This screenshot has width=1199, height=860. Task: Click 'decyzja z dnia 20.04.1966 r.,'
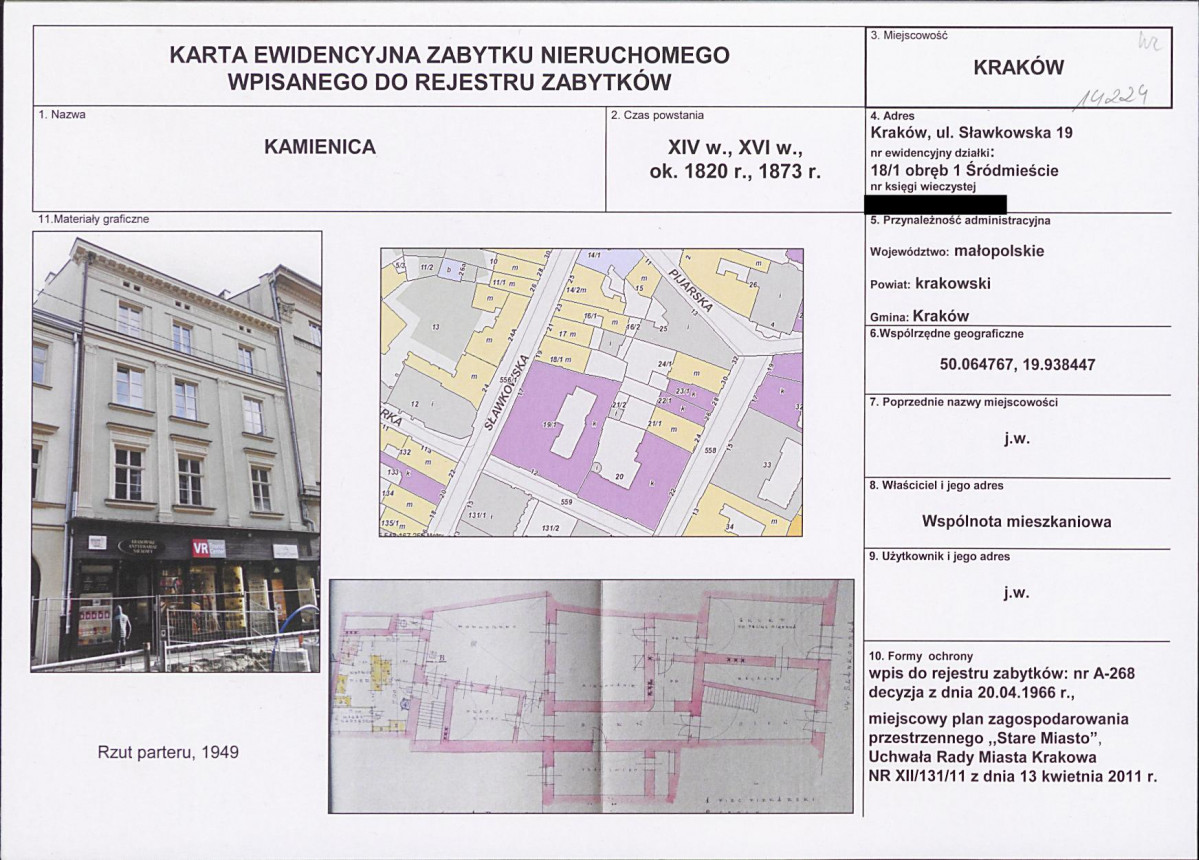972,693
